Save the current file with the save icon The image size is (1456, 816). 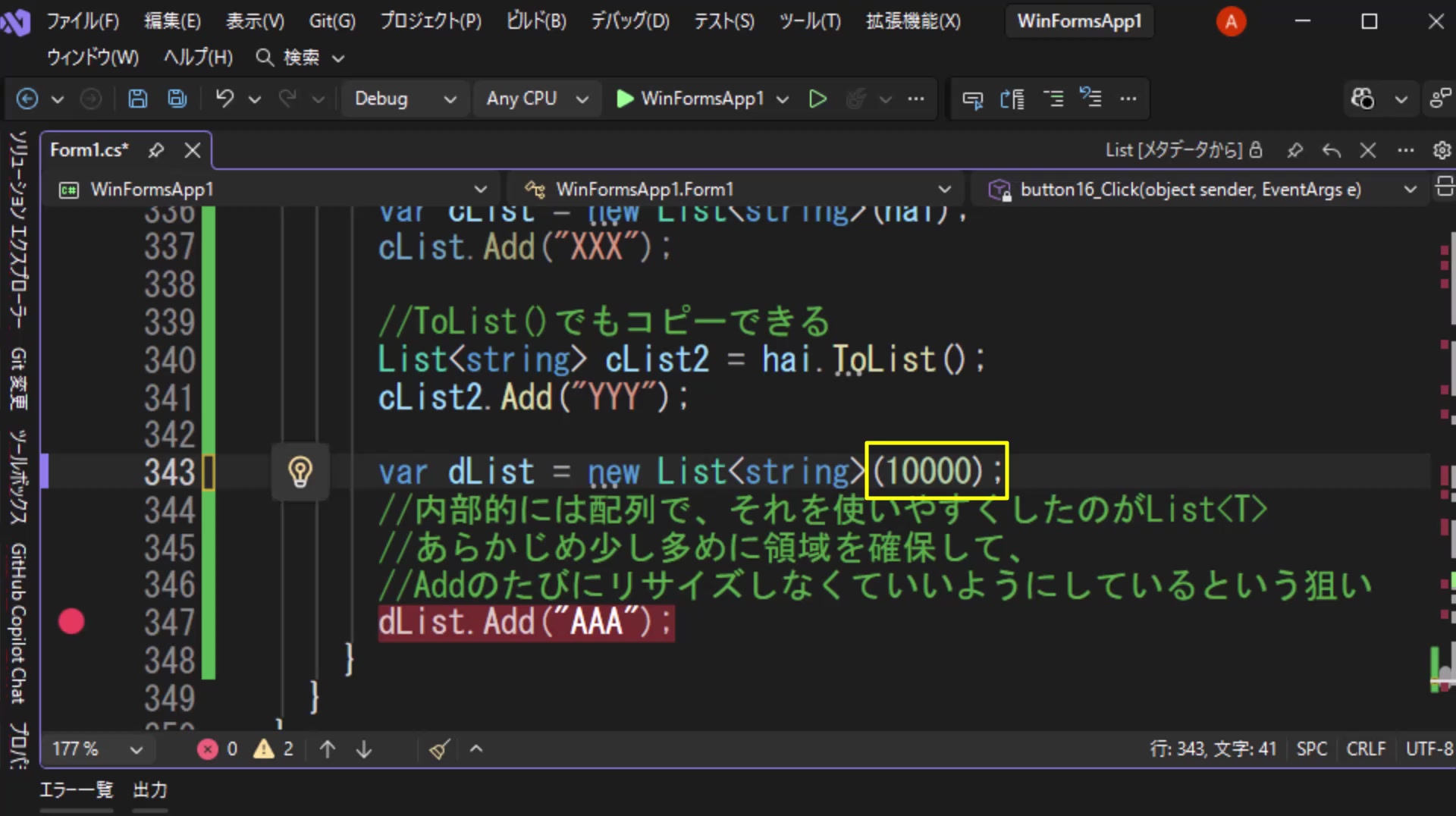point(137,99)
